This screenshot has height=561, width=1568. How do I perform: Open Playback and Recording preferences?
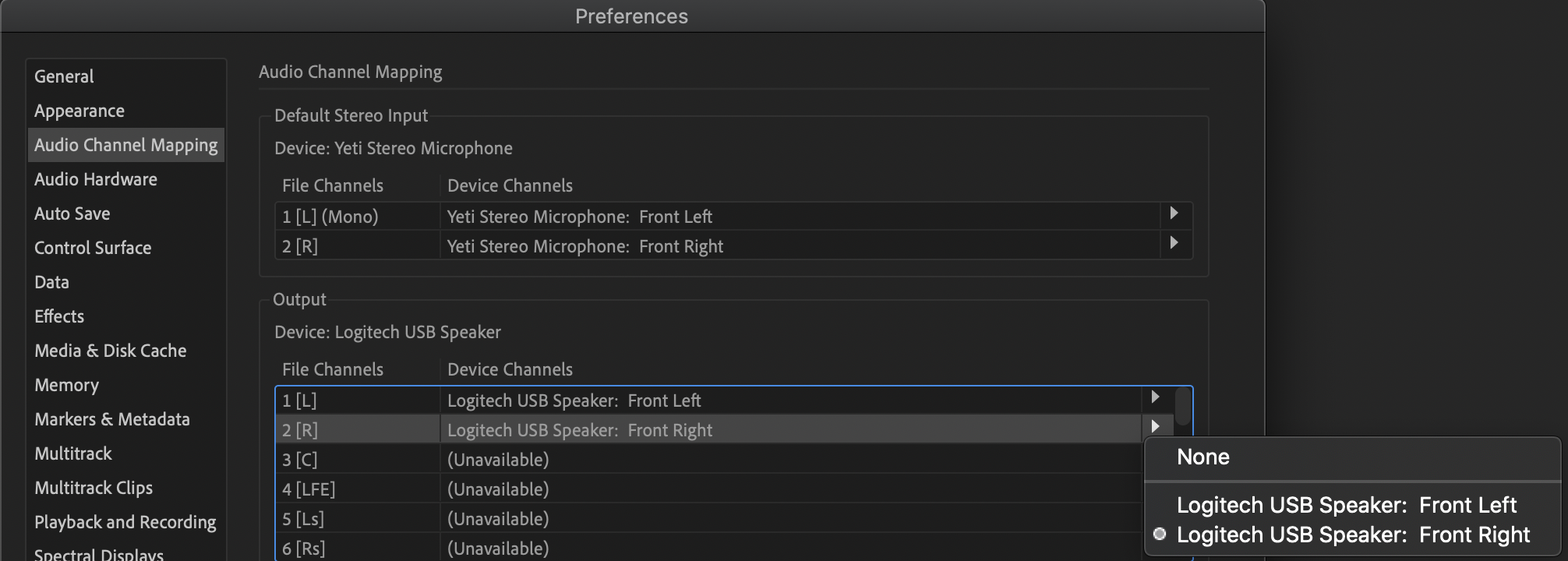pos(125,522)
